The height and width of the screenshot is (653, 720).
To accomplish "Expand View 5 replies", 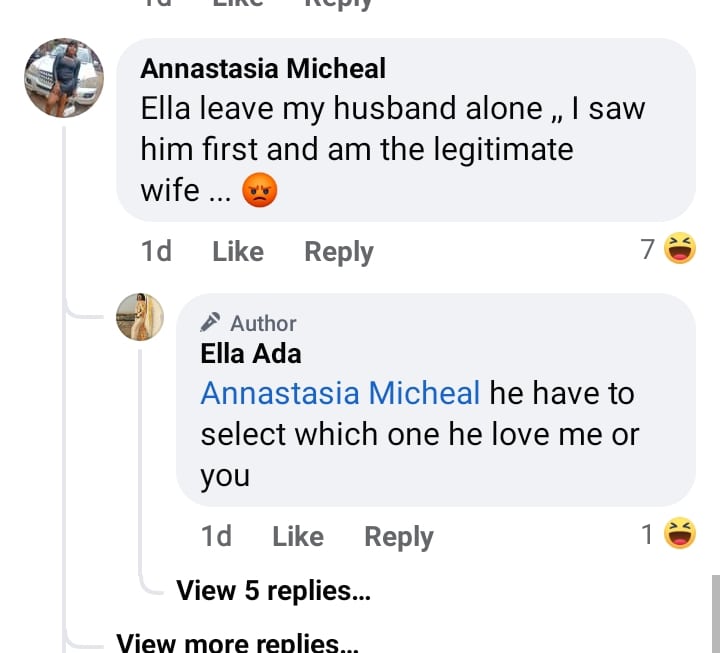I will click(x=273, y=591).
